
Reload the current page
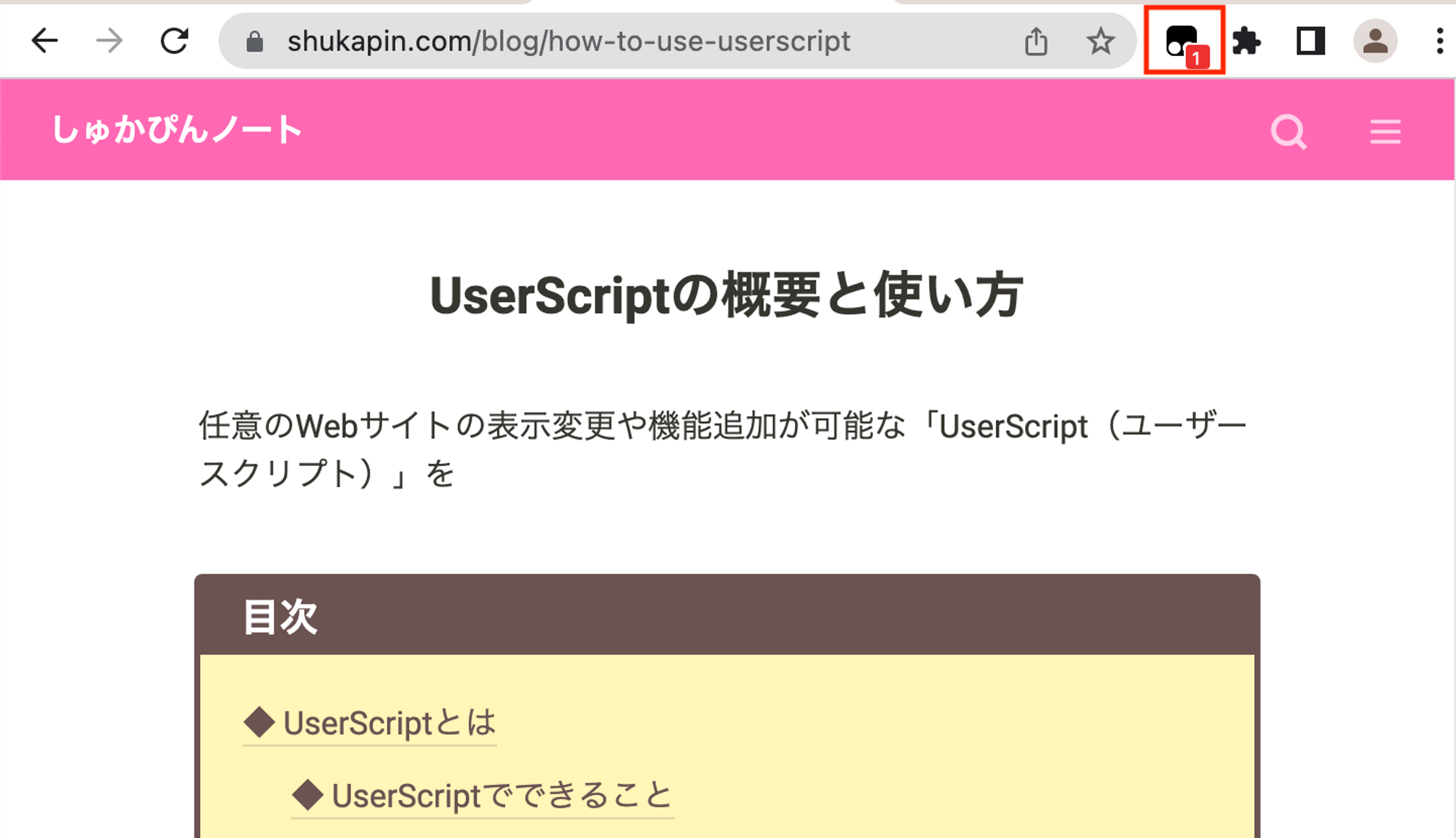[x=175, y=41]
